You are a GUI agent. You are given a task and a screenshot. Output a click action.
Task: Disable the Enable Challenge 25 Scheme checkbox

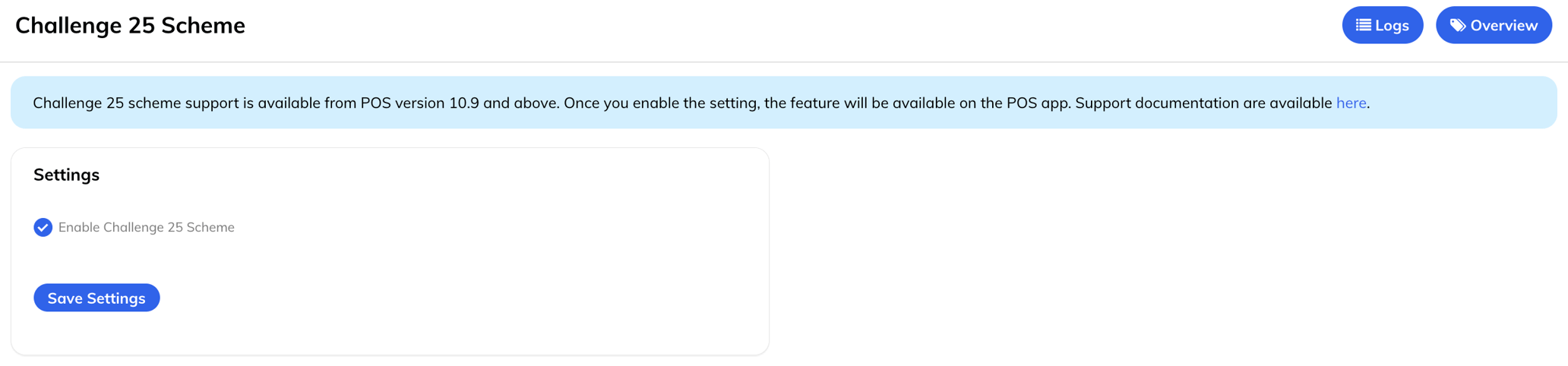tap(43, 227)
